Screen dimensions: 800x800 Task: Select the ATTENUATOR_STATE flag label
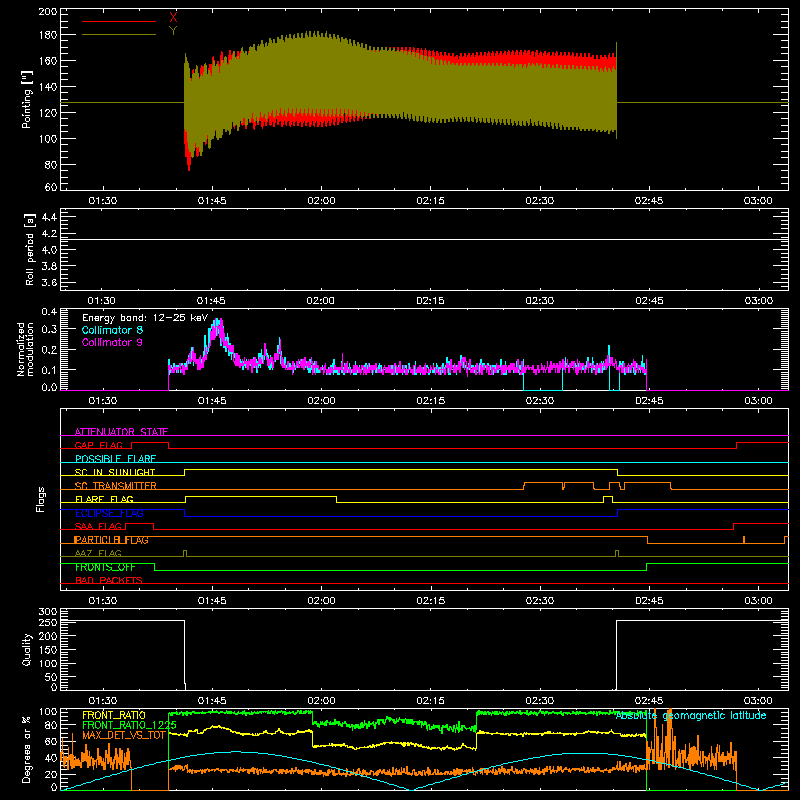point(121,432)
